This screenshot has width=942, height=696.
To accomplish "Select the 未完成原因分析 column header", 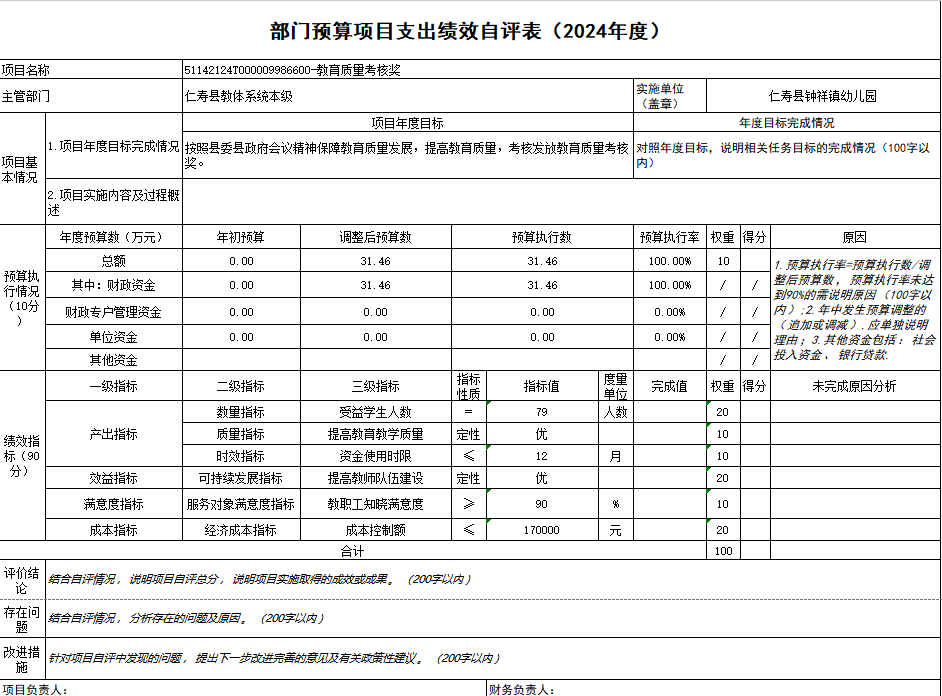I will pyautogui.click(x=854, y=386).
